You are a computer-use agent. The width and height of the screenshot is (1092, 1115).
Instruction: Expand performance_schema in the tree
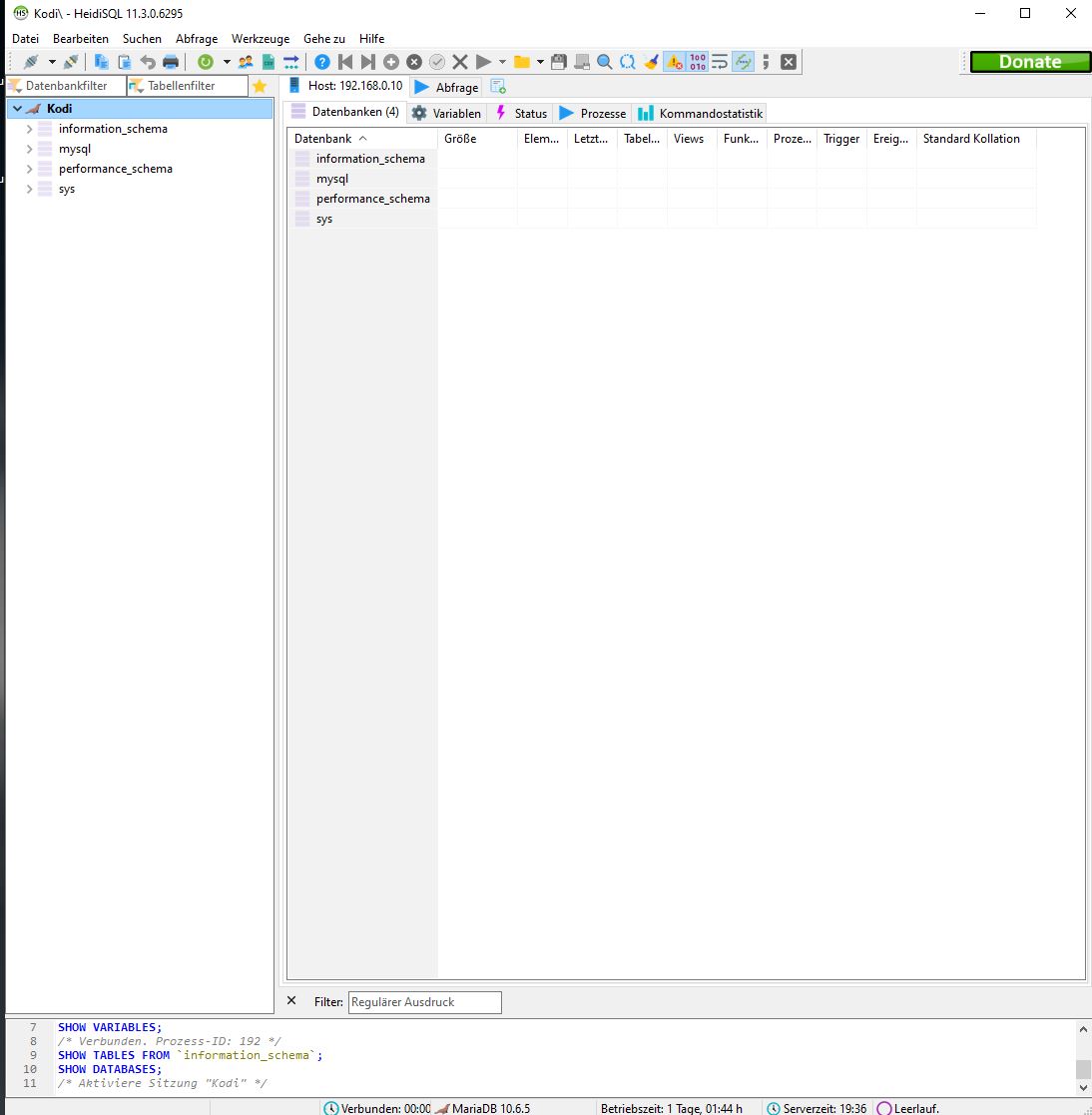coord(29,169)
